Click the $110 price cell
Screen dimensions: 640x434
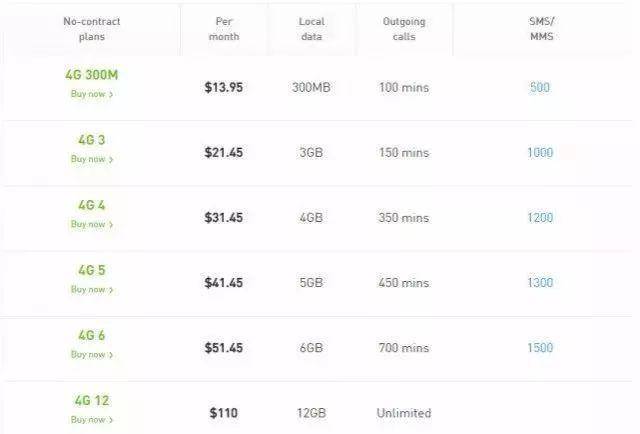pyautogui.click(x=223, y=413)
